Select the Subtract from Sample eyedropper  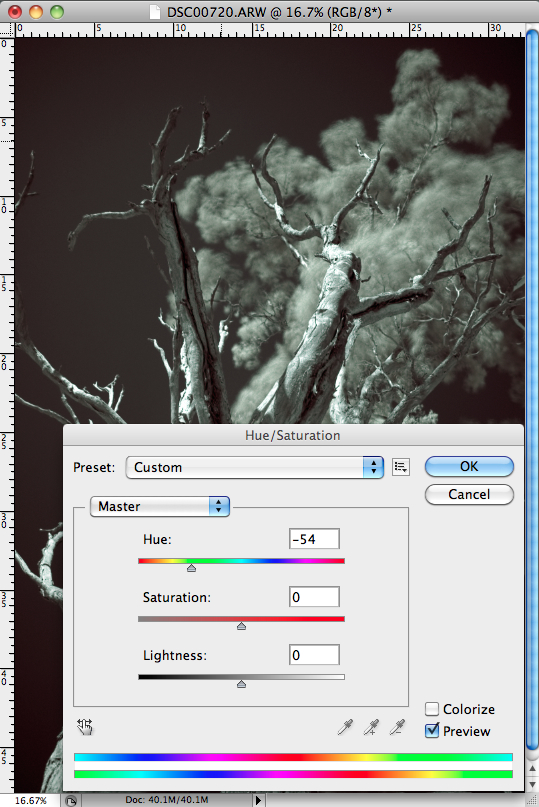396,727
